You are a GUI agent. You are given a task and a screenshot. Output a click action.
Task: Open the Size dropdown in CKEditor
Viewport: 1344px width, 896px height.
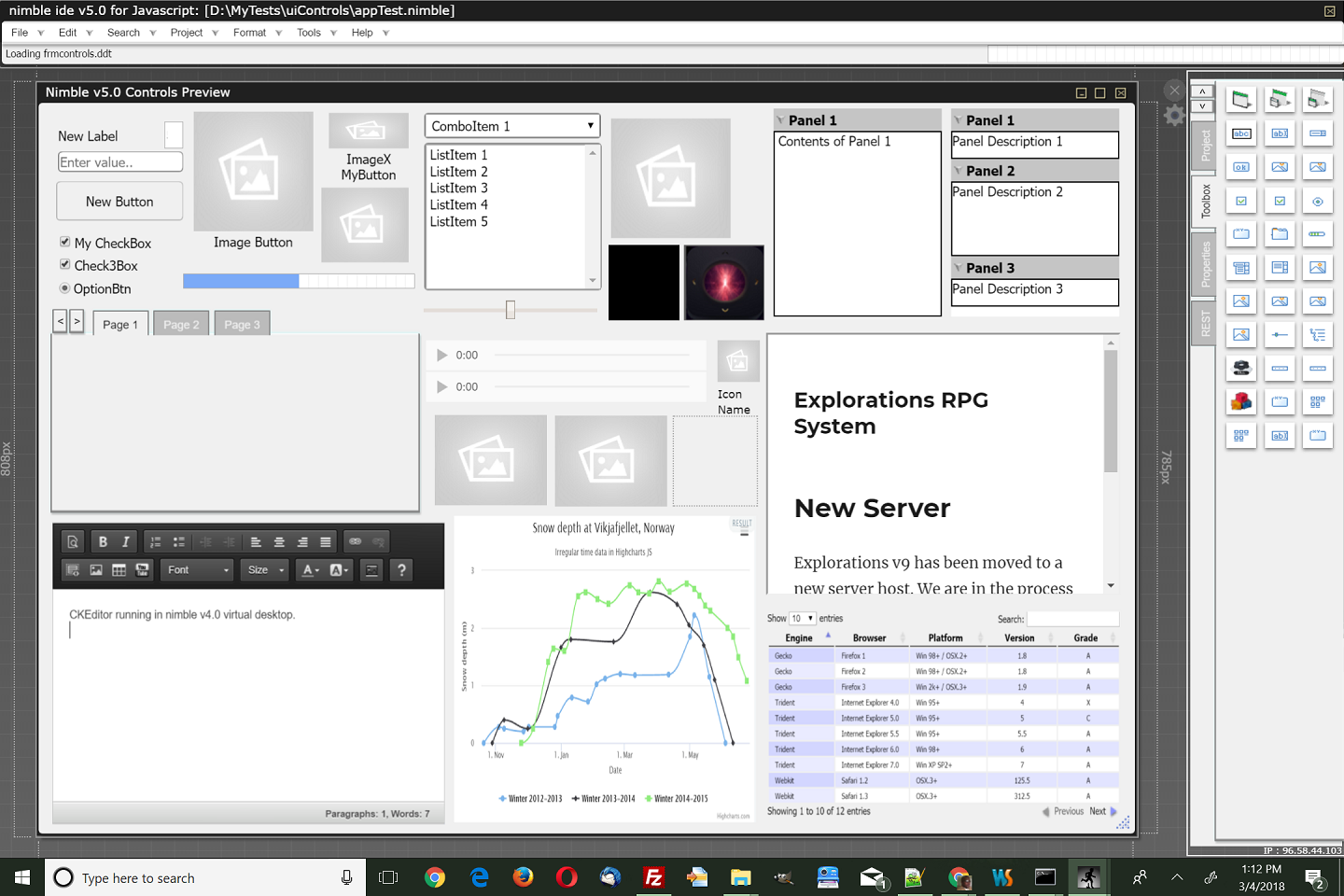click(265, 570)
